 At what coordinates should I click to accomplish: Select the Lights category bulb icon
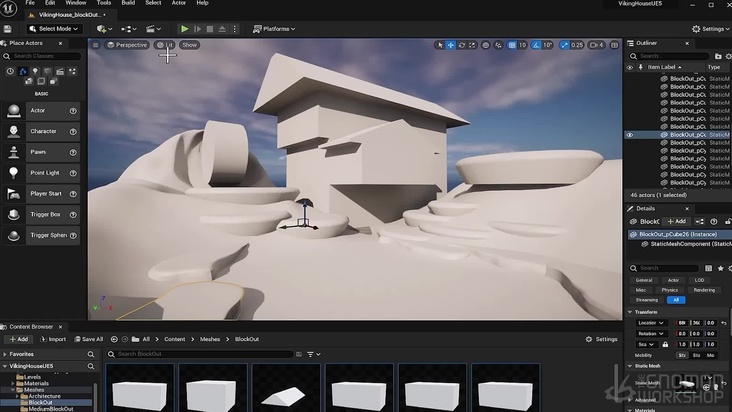click(35, 71)
